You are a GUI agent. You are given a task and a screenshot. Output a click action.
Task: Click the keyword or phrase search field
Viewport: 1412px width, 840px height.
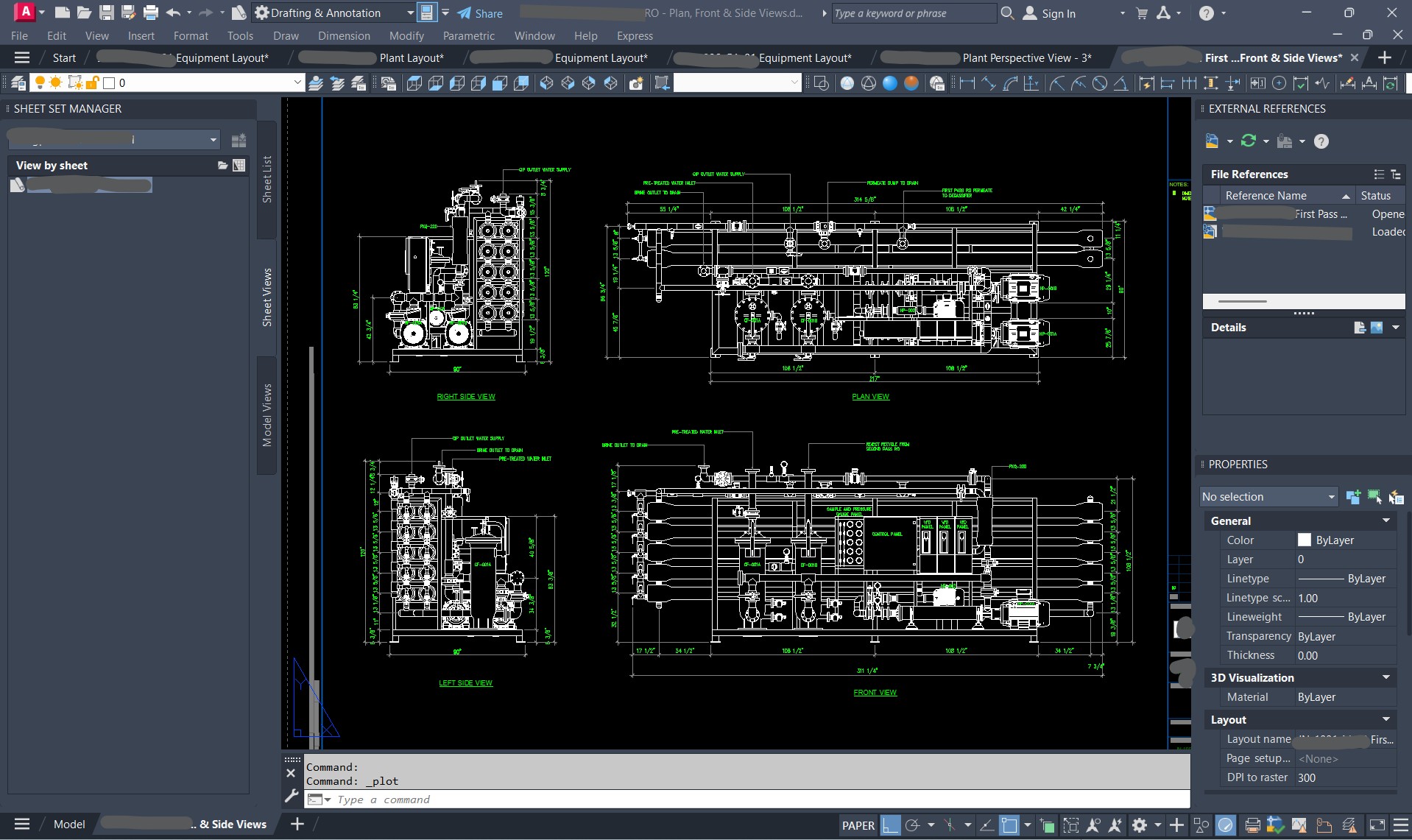point(913,13)
